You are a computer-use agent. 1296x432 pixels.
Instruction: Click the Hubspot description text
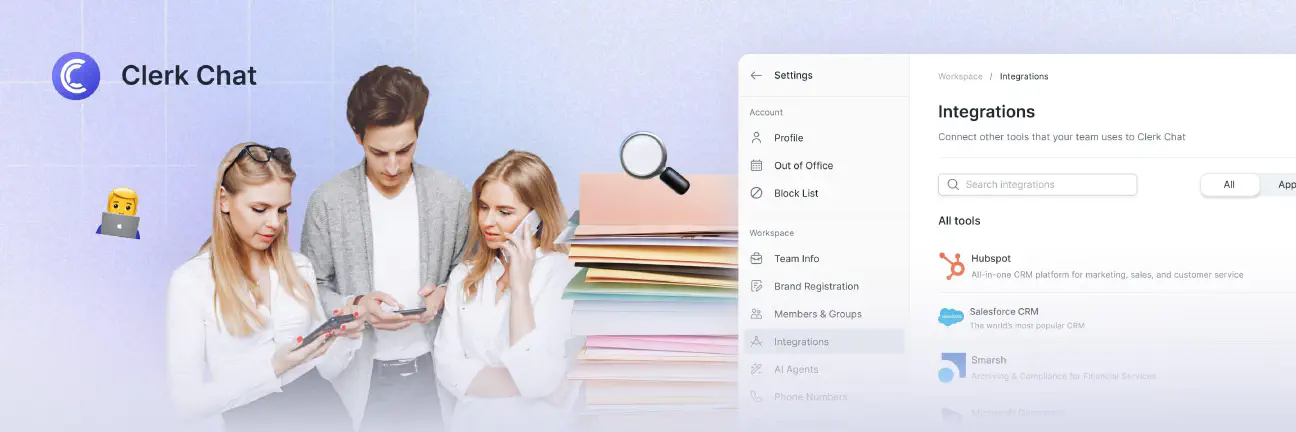pos(1107,274)
